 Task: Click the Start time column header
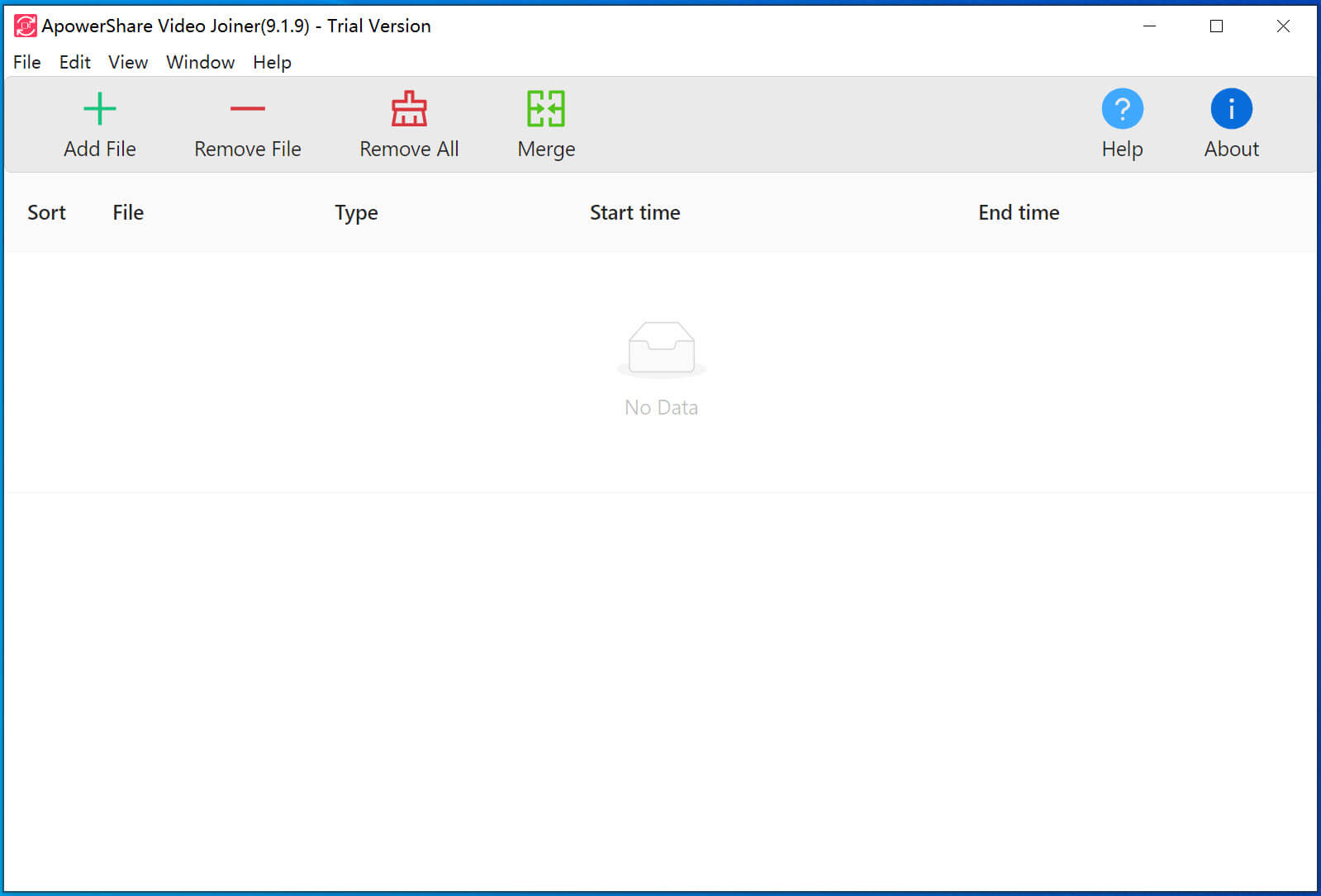[634, 213]
